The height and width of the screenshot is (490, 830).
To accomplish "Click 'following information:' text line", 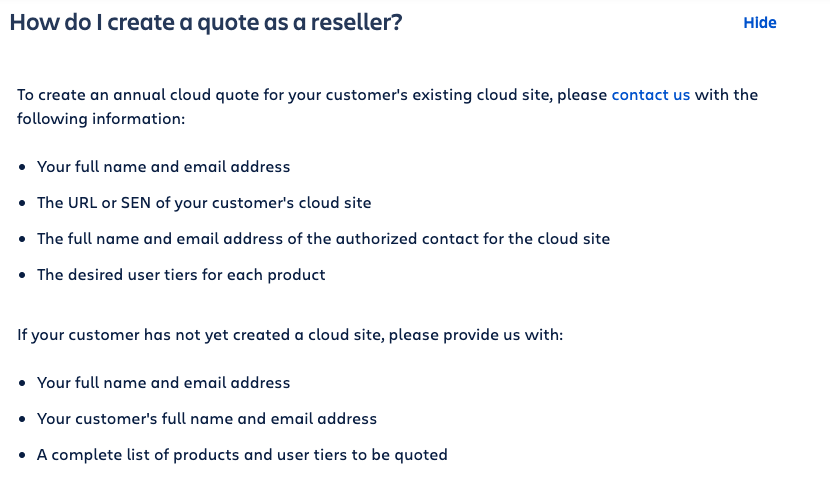I will (x=101, y=119).
